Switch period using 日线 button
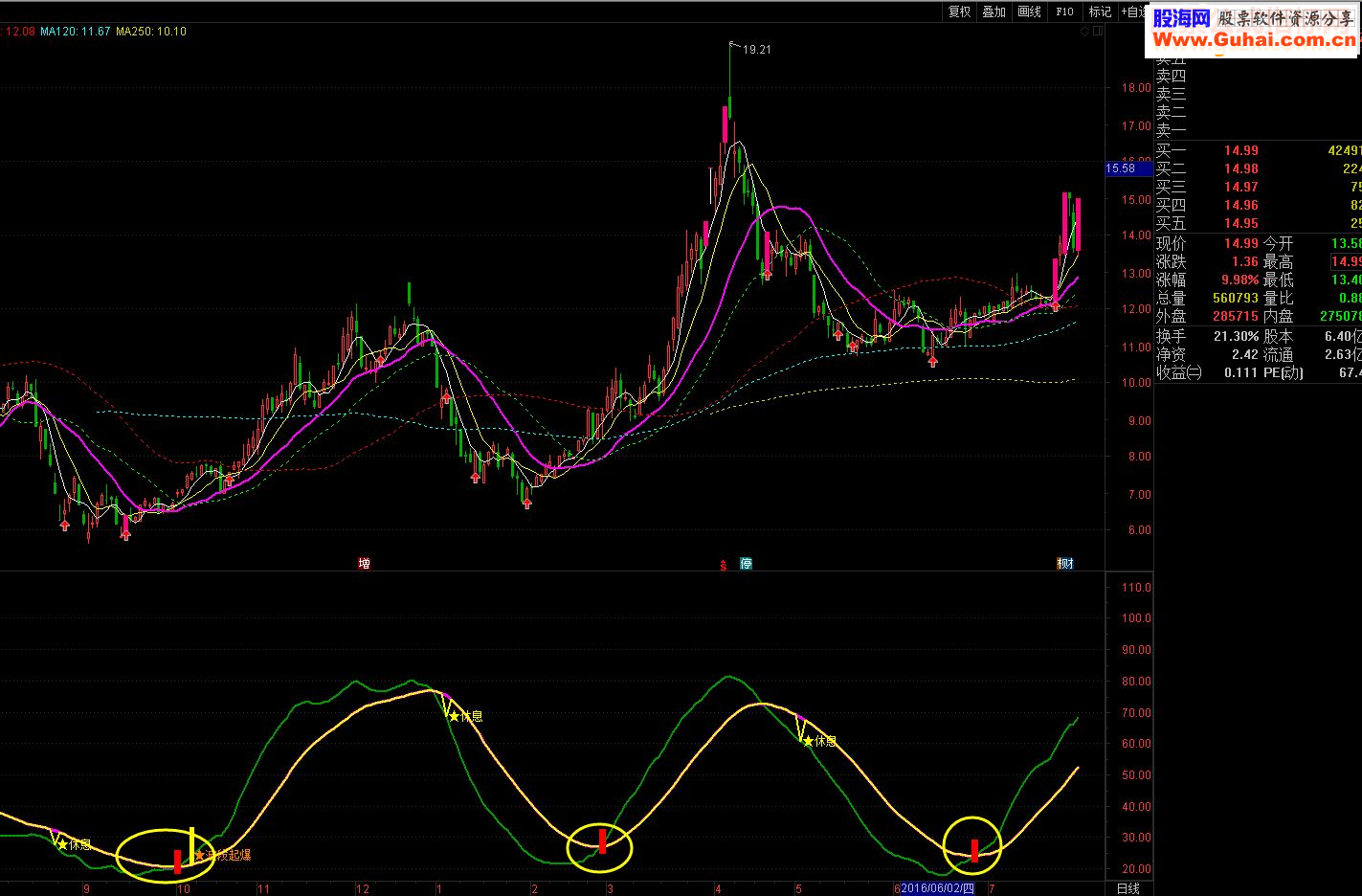Image resolution: width=1362 pixels, height=896 pixels. 1128,888
